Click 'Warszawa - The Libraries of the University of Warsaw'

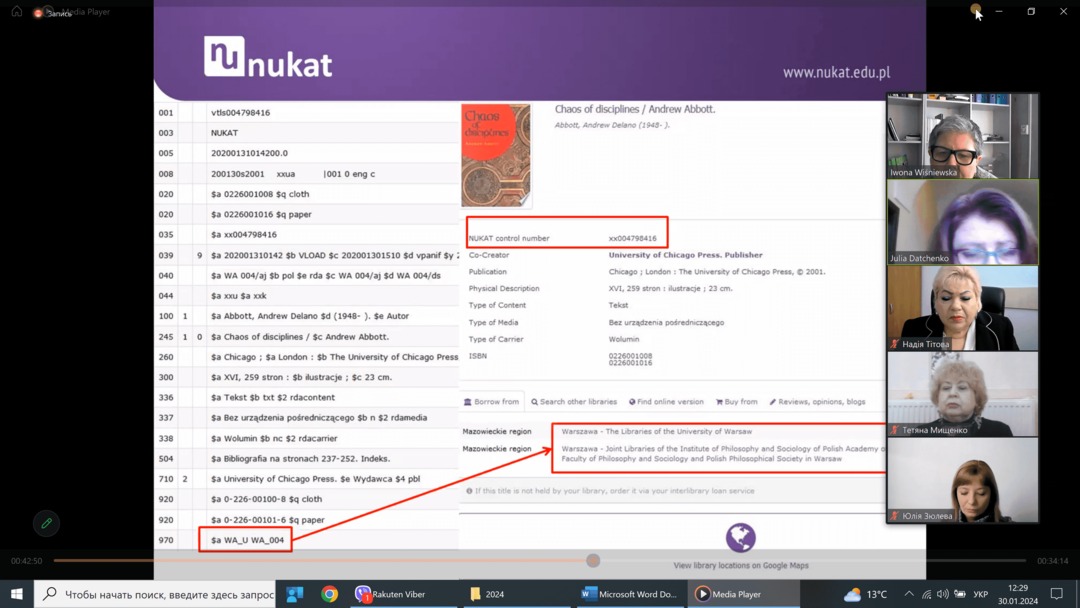[656, 431]
